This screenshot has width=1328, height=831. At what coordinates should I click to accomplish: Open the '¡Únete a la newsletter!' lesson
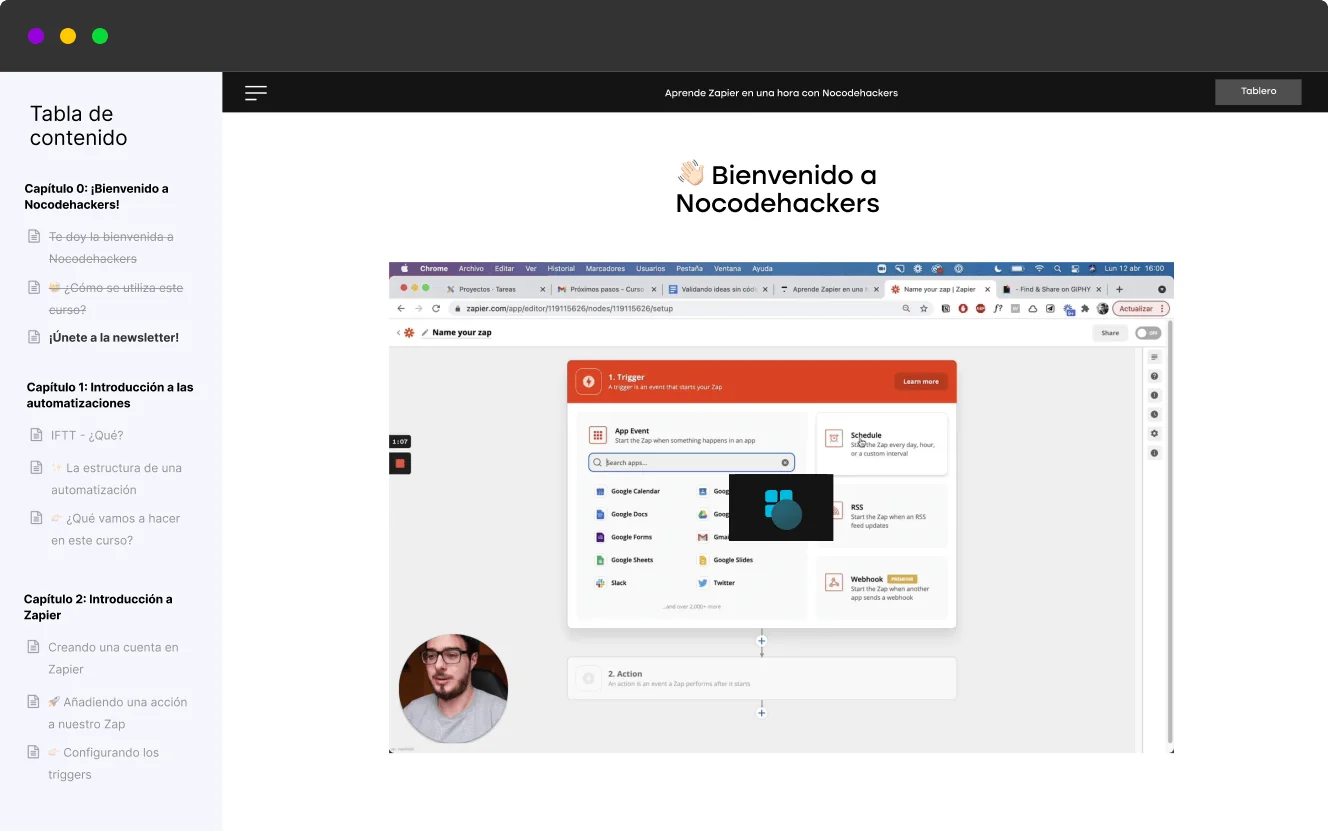coord(113,338)
